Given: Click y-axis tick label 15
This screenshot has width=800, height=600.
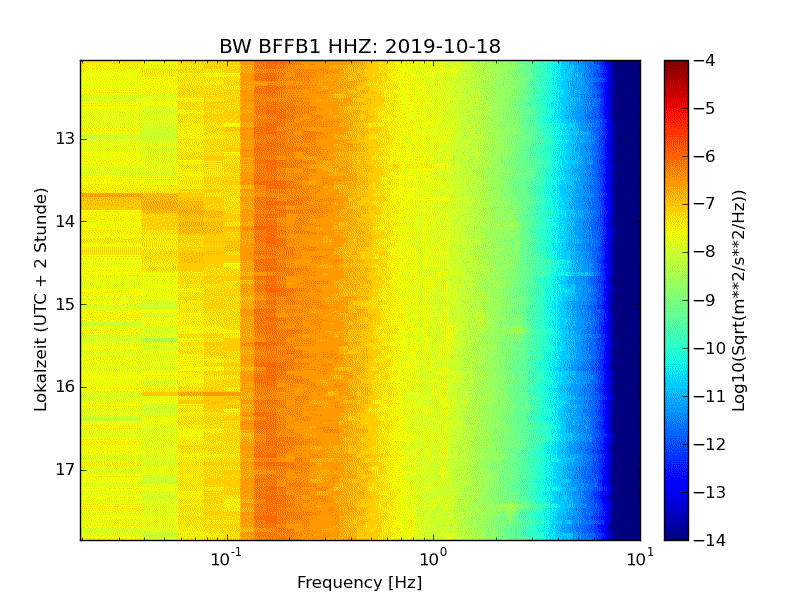Looking at the screenshot, I should tap(65, 304).
